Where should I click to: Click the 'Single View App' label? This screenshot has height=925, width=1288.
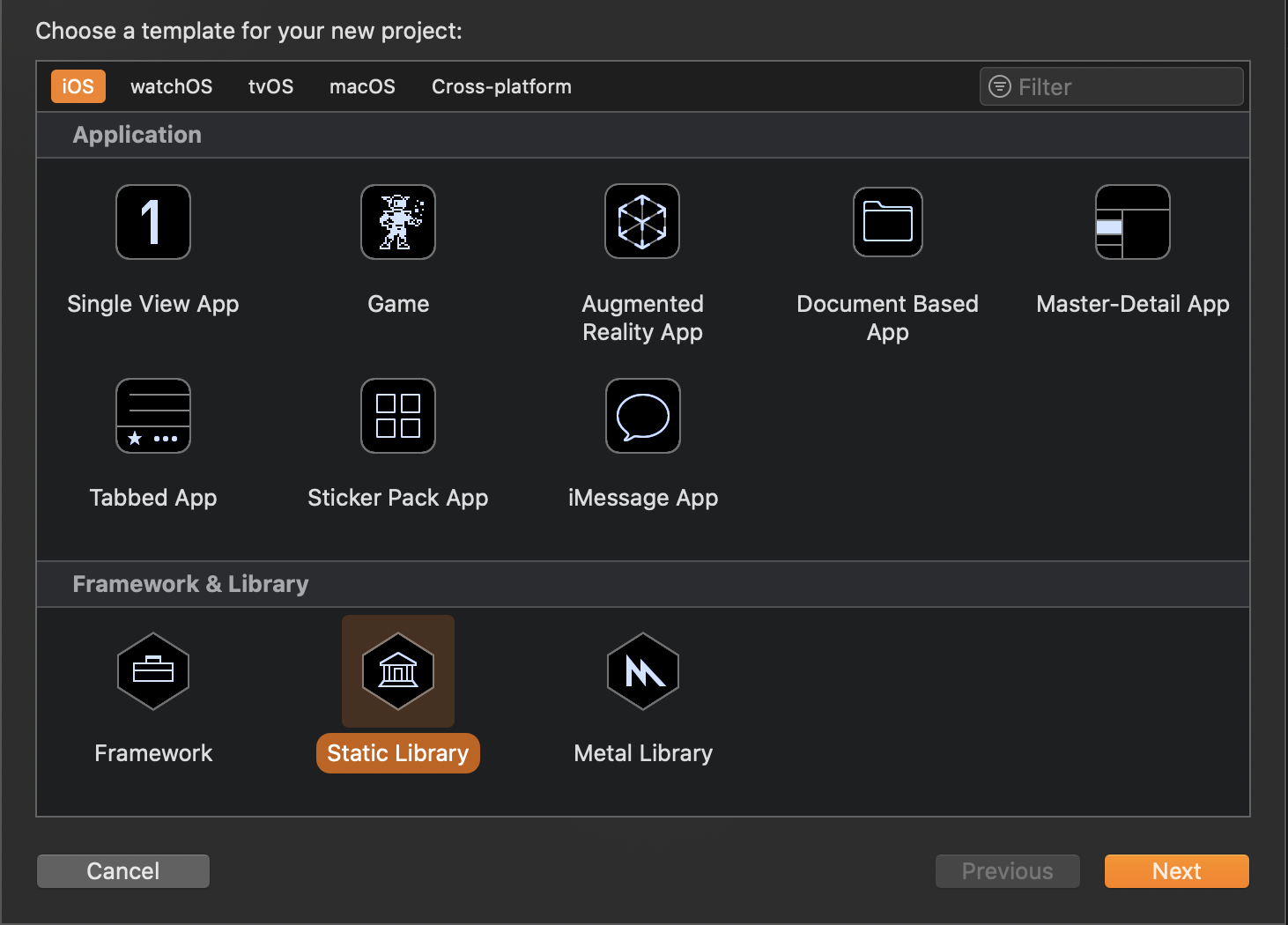[x=153, y=304]
